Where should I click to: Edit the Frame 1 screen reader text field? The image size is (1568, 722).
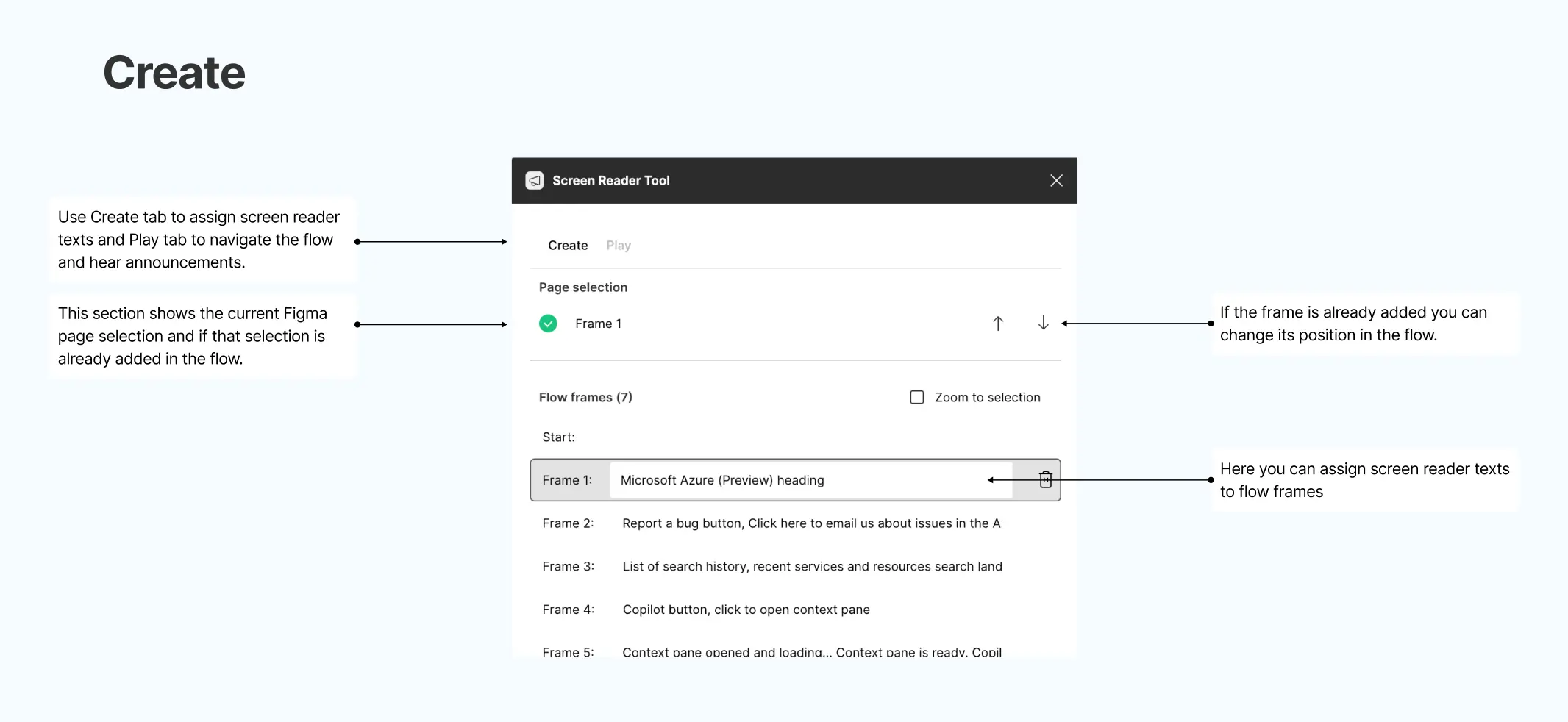(809, 479)
